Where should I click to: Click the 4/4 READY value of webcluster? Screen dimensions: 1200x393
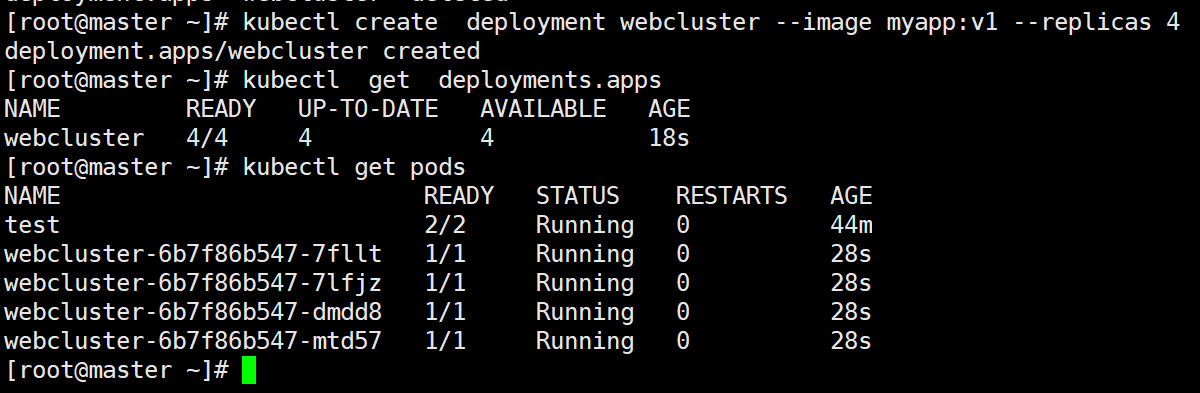pyautogui.click(x=207, y=138)
